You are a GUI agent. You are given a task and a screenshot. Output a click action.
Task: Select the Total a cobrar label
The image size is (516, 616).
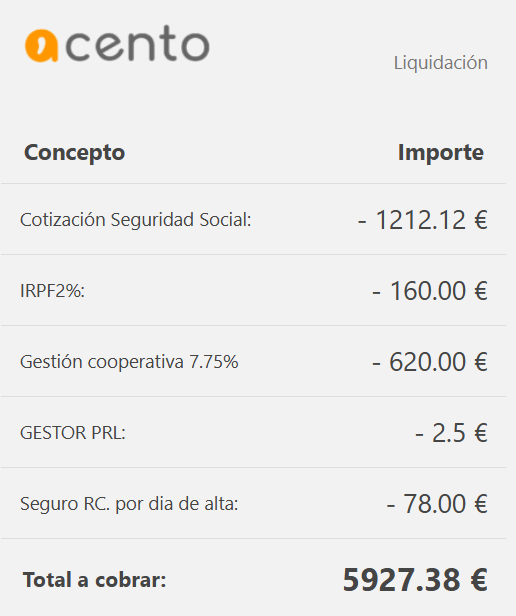click(x=95, y=580)
